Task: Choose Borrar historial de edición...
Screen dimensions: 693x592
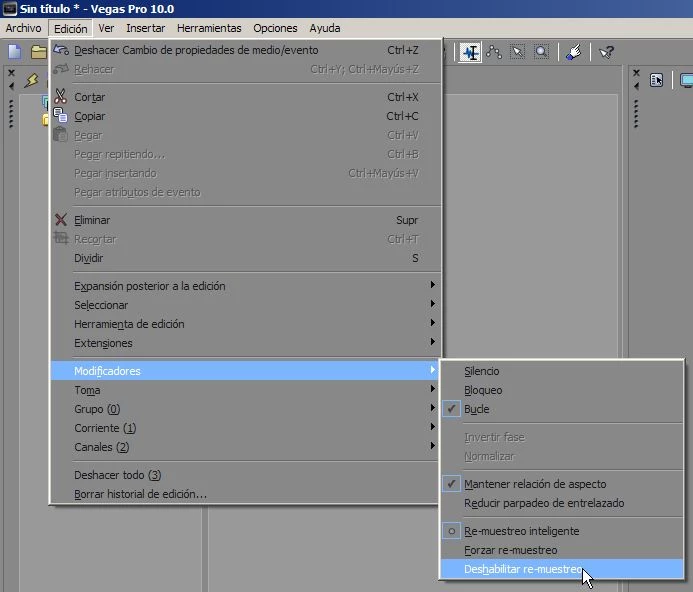Action: (x=246, y=494)
